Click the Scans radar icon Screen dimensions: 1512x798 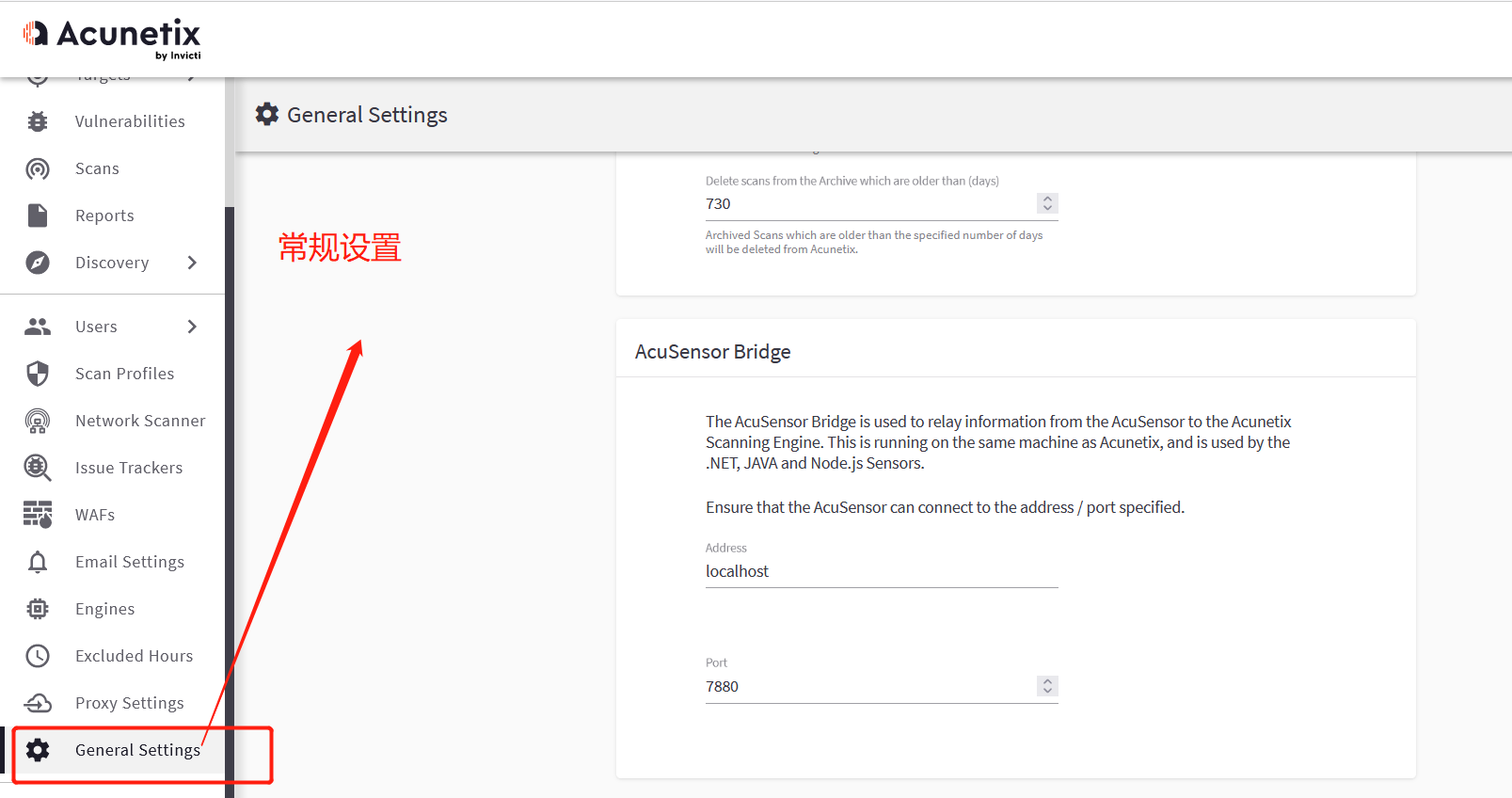tap(38, 168)
